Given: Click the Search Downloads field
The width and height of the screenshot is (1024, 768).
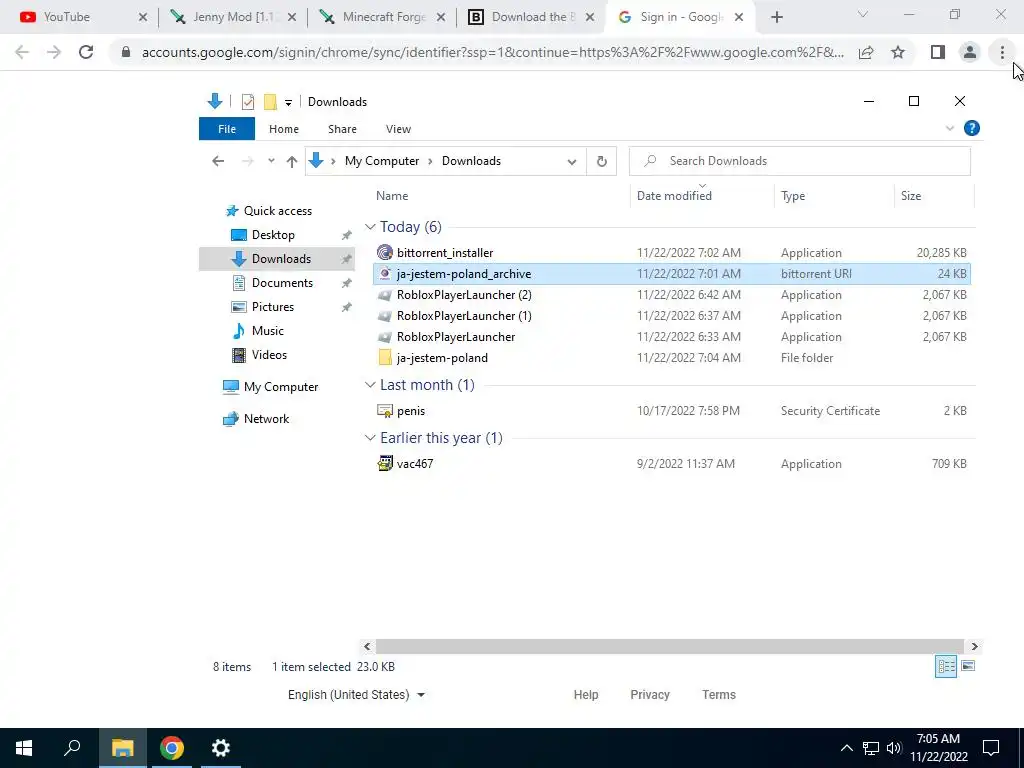Looking at the screenshot, I should tap(799, 161).
